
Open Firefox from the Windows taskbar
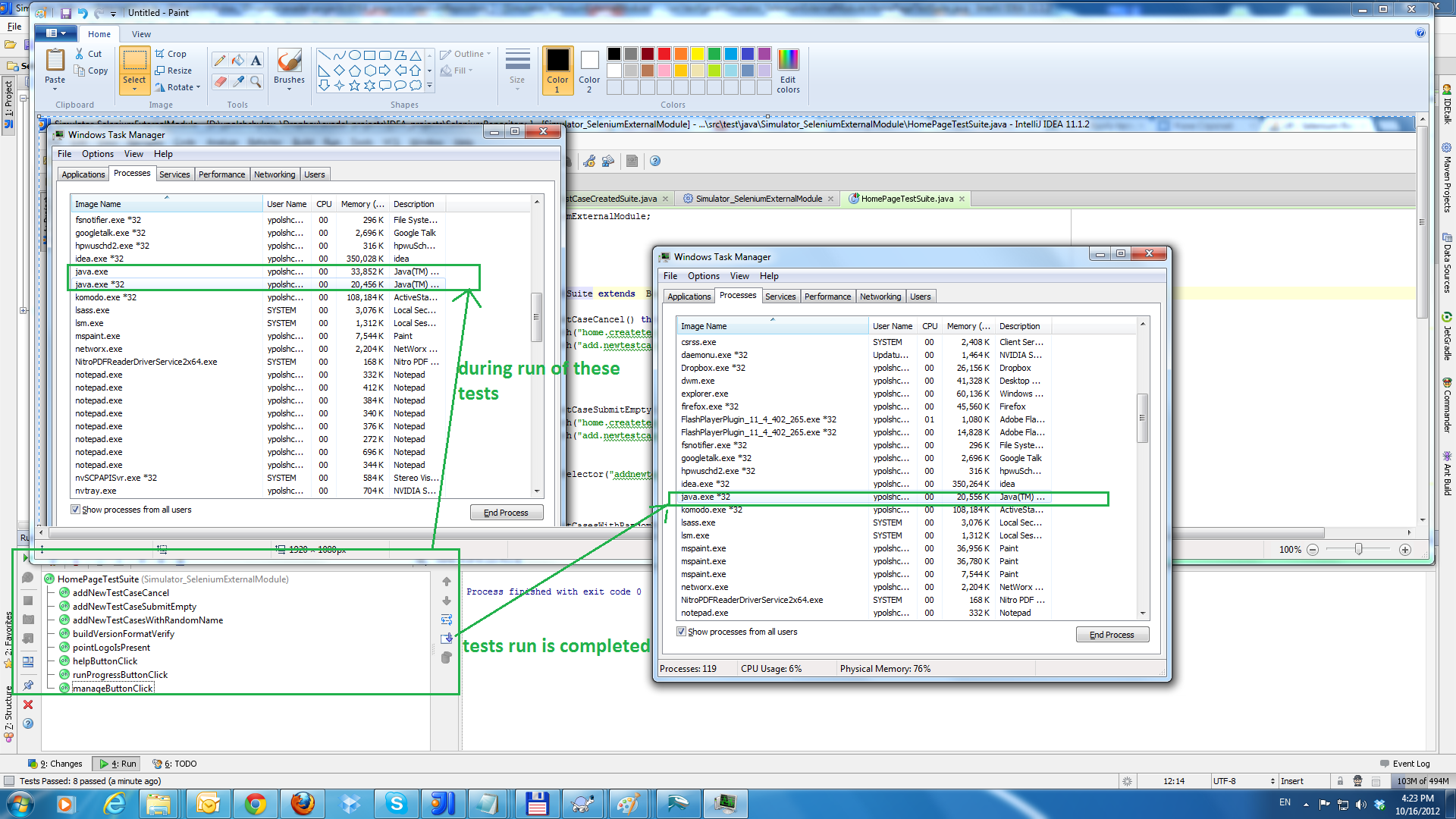(x=303, y=803)
